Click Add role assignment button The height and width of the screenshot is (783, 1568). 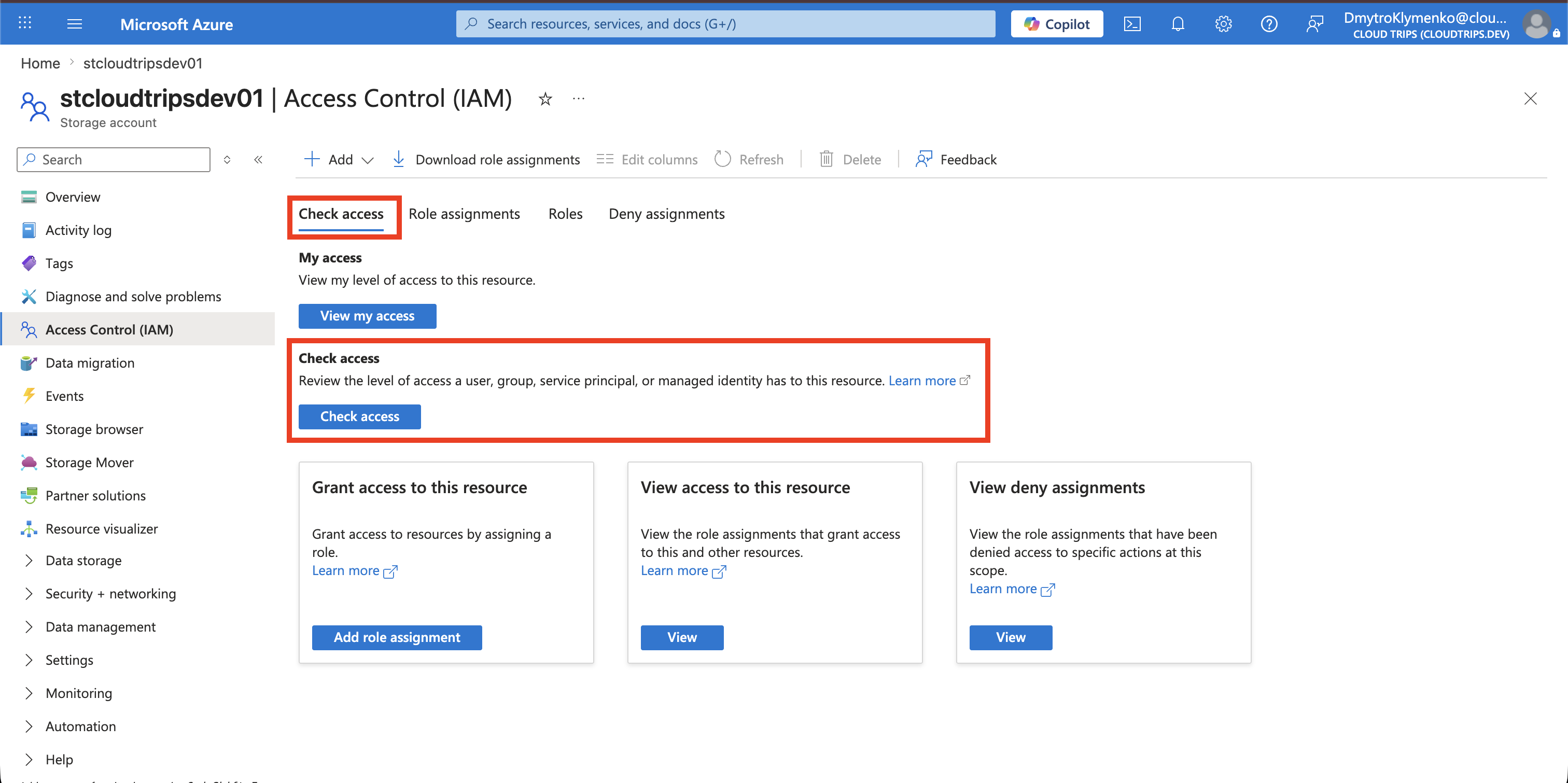(x=397, y=637)
